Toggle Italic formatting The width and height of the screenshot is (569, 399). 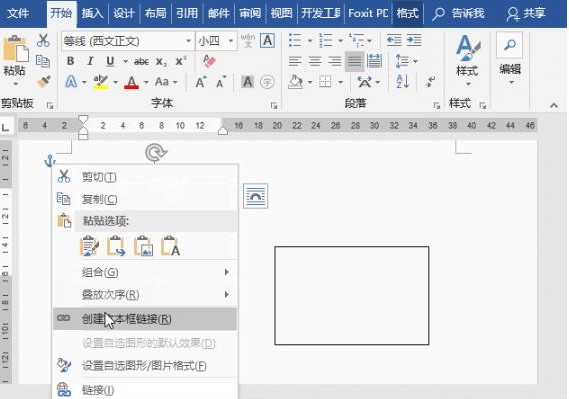[x=90, y=61]
